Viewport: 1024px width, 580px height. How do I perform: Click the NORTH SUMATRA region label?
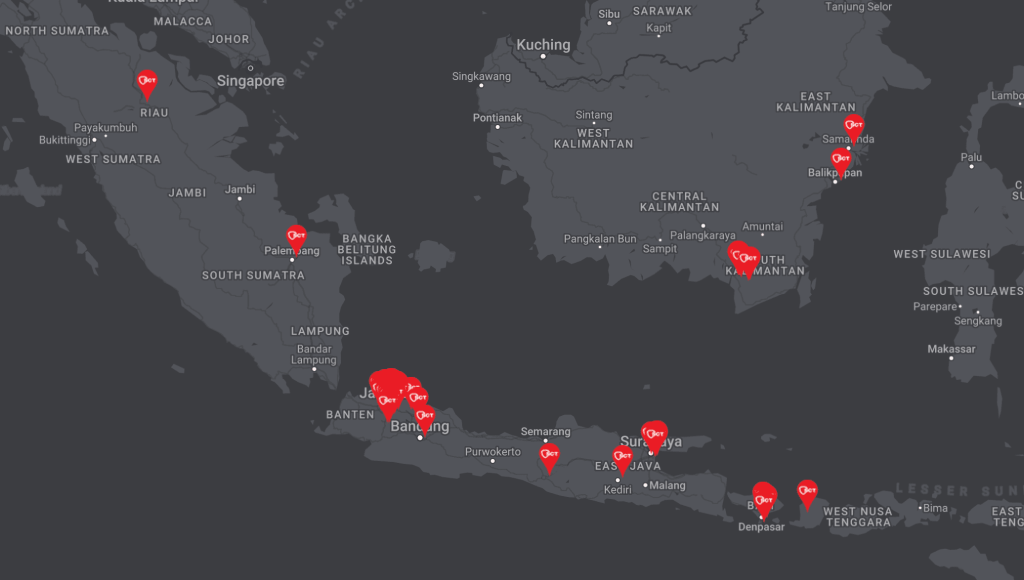57,31
